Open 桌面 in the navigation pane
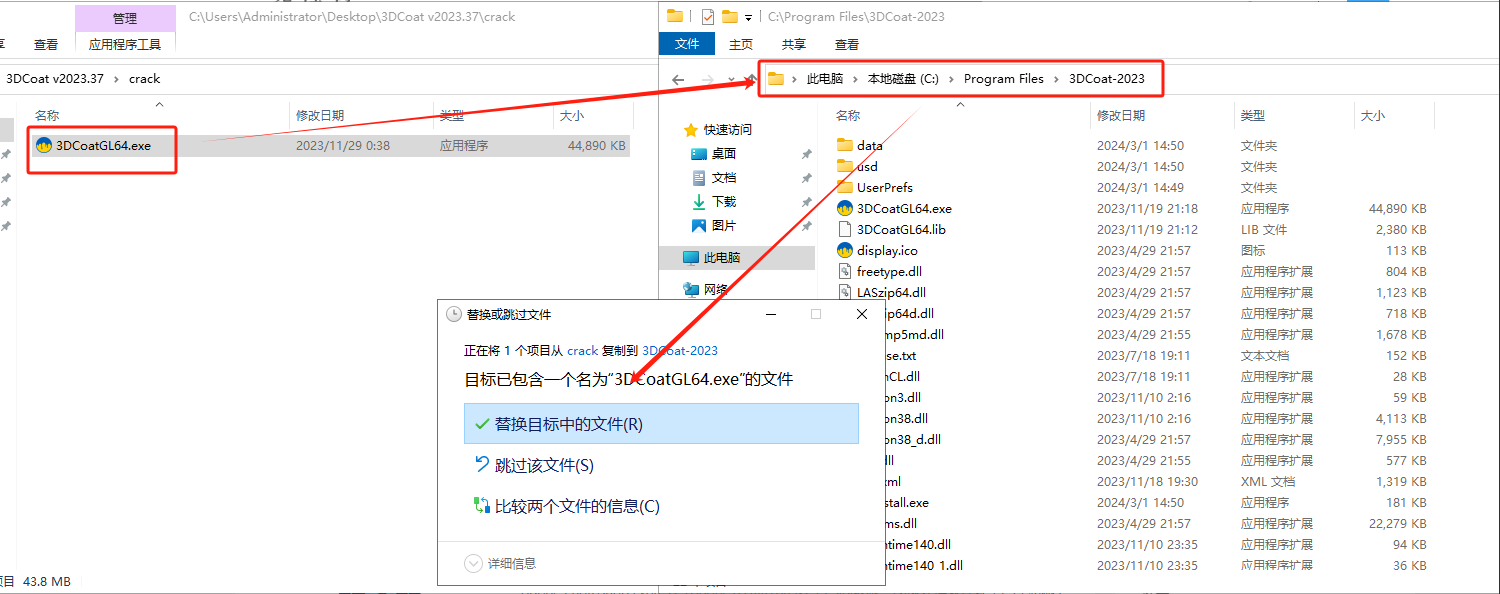This screenshot has width=1500, height=594. (723, 153)
